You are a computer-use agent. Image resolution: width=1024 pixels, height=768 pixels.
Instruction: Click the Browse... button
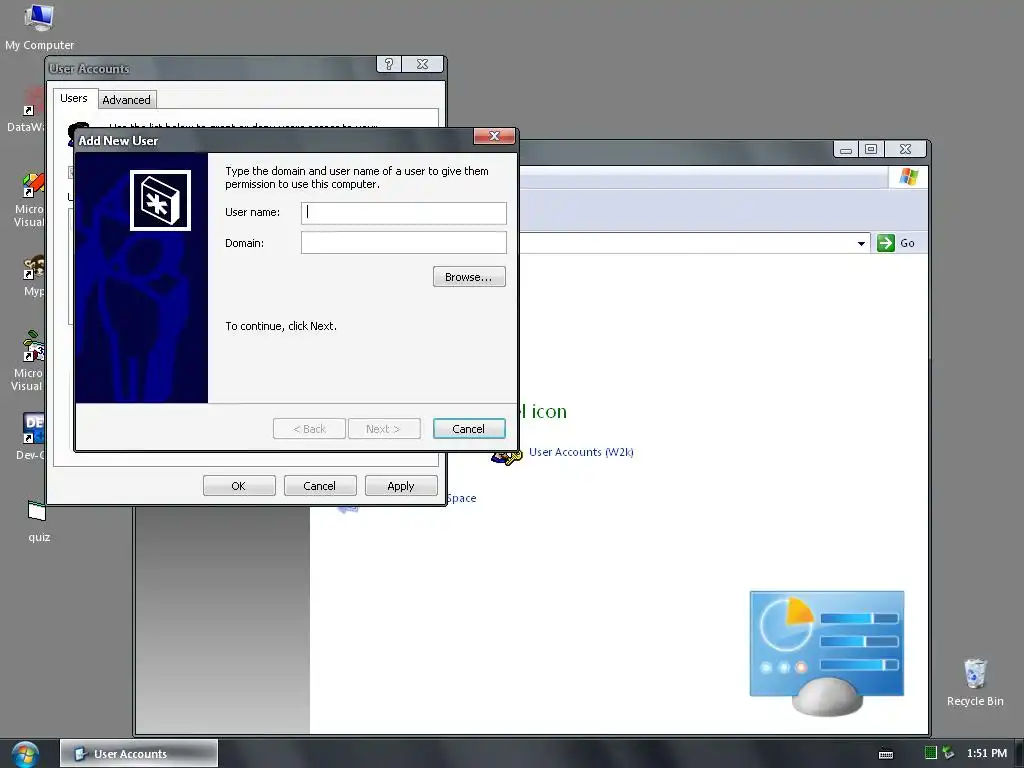coord(469,277)
